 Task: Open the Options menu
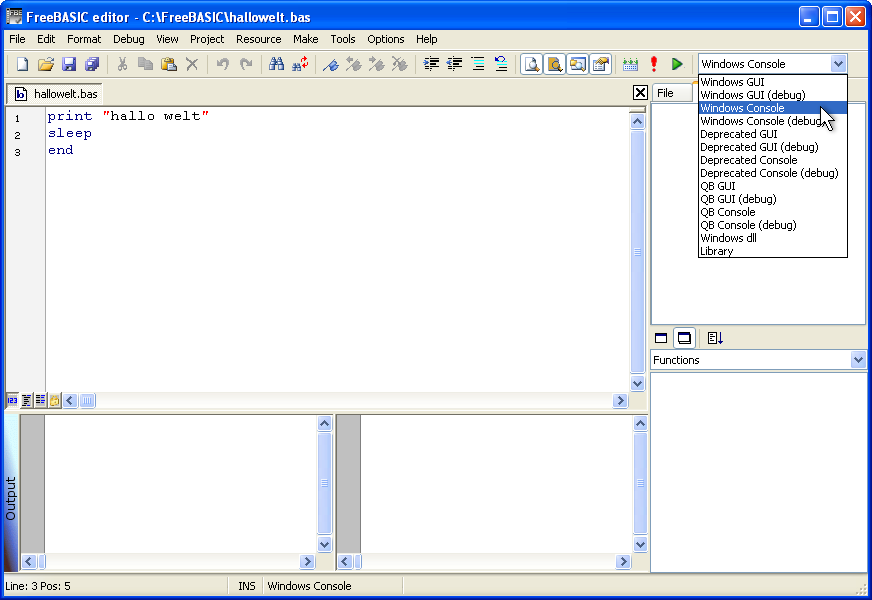click(385, 39)
